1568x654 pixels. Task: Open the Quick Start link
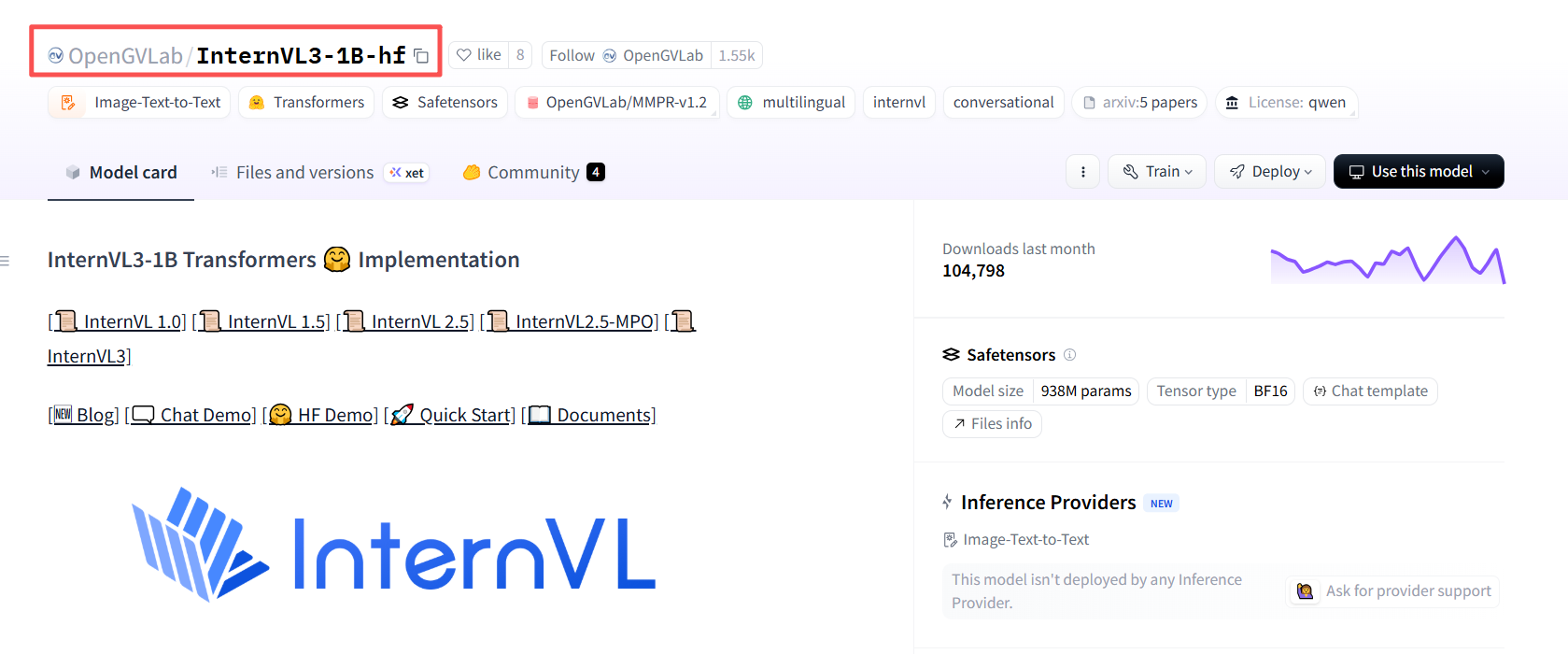pos(452,415)
